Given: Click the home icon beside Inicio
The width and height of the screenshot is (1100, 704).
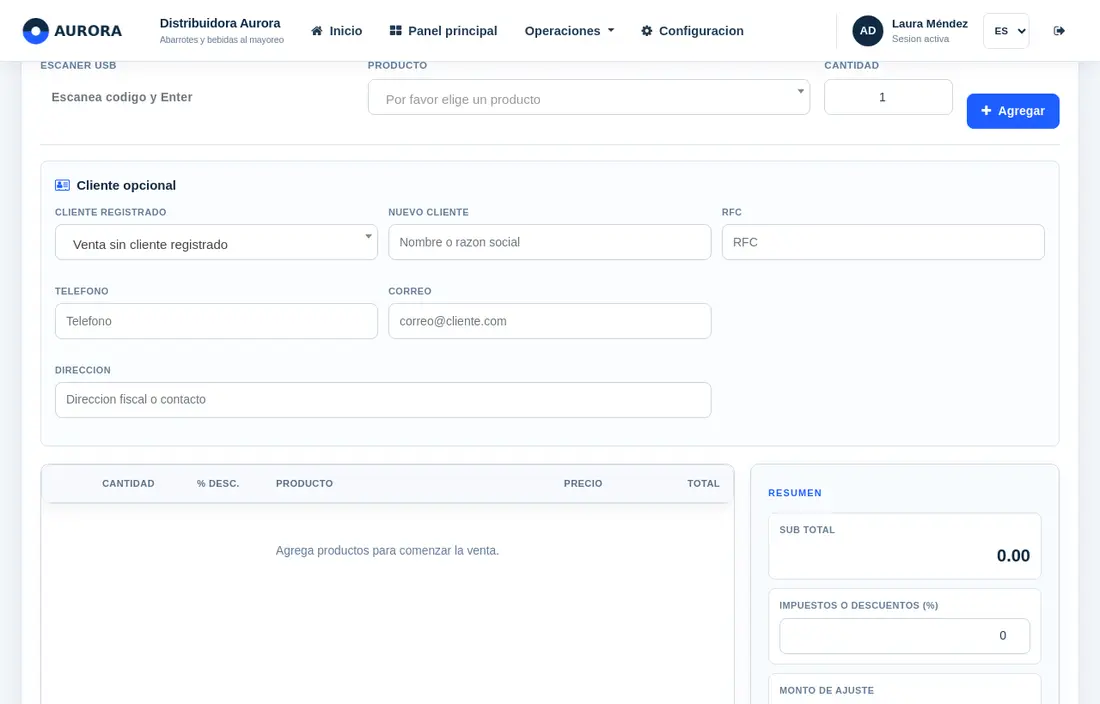Looking at the screenshot, I should (317, 31).
